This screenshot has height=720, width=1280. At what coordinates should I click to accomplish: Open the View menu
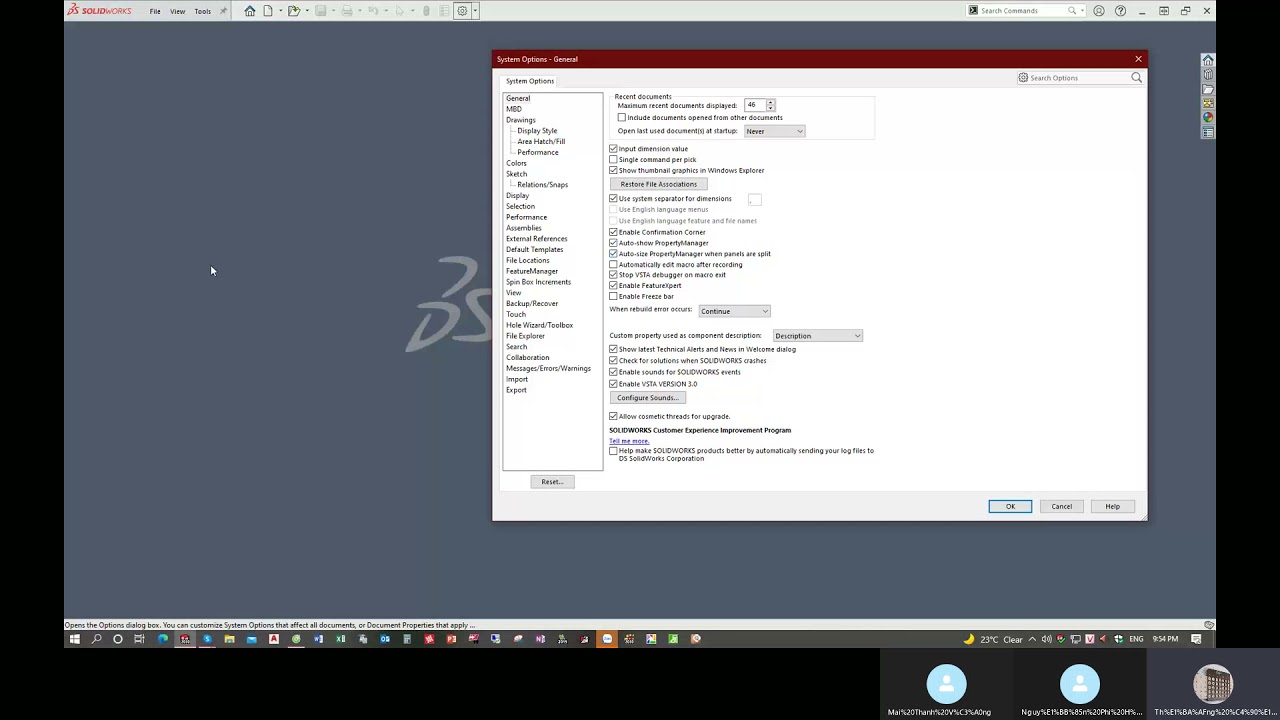tap(178, 11)
